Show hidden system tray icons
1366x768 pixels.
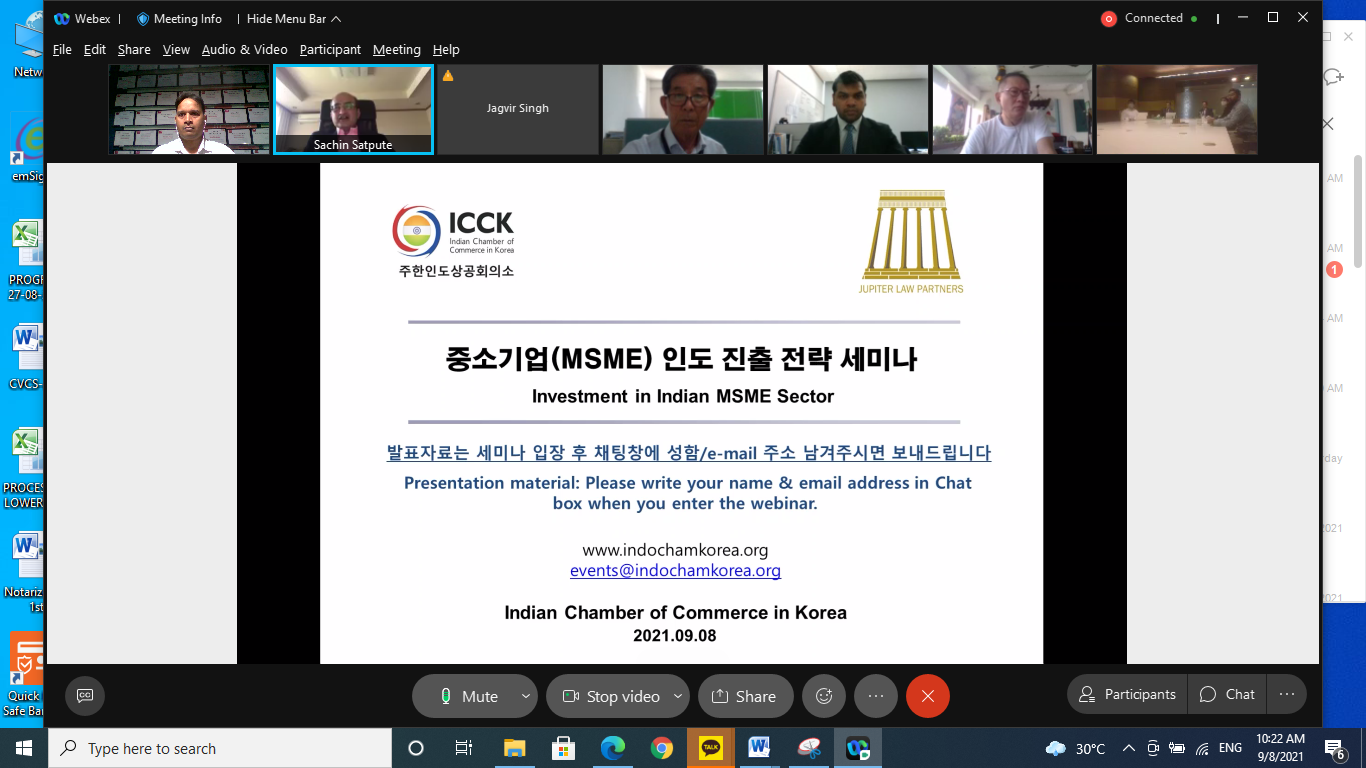click(x=1129, y=748)
